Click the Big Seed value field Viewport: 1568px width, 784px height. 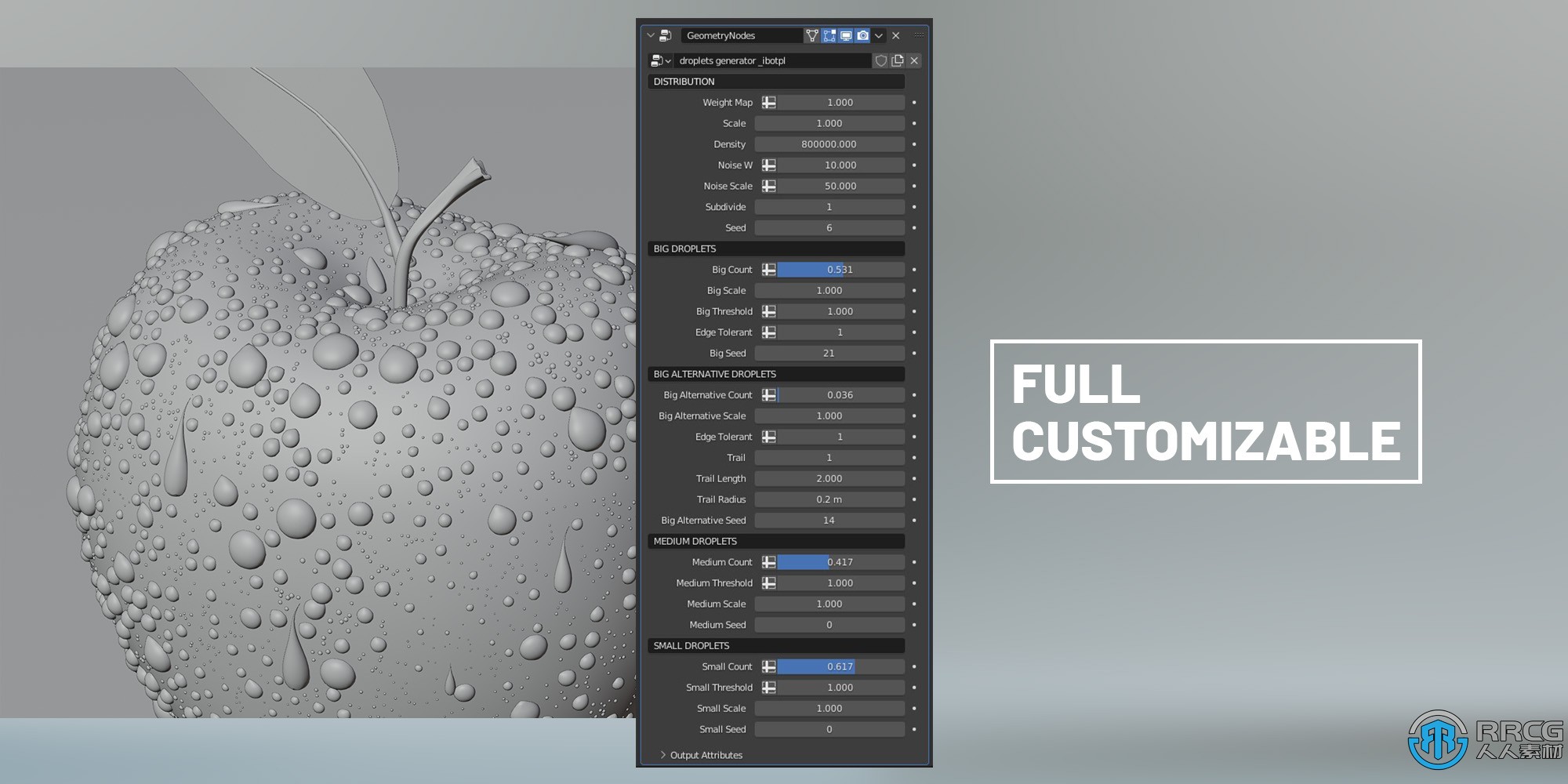[829, 354]
